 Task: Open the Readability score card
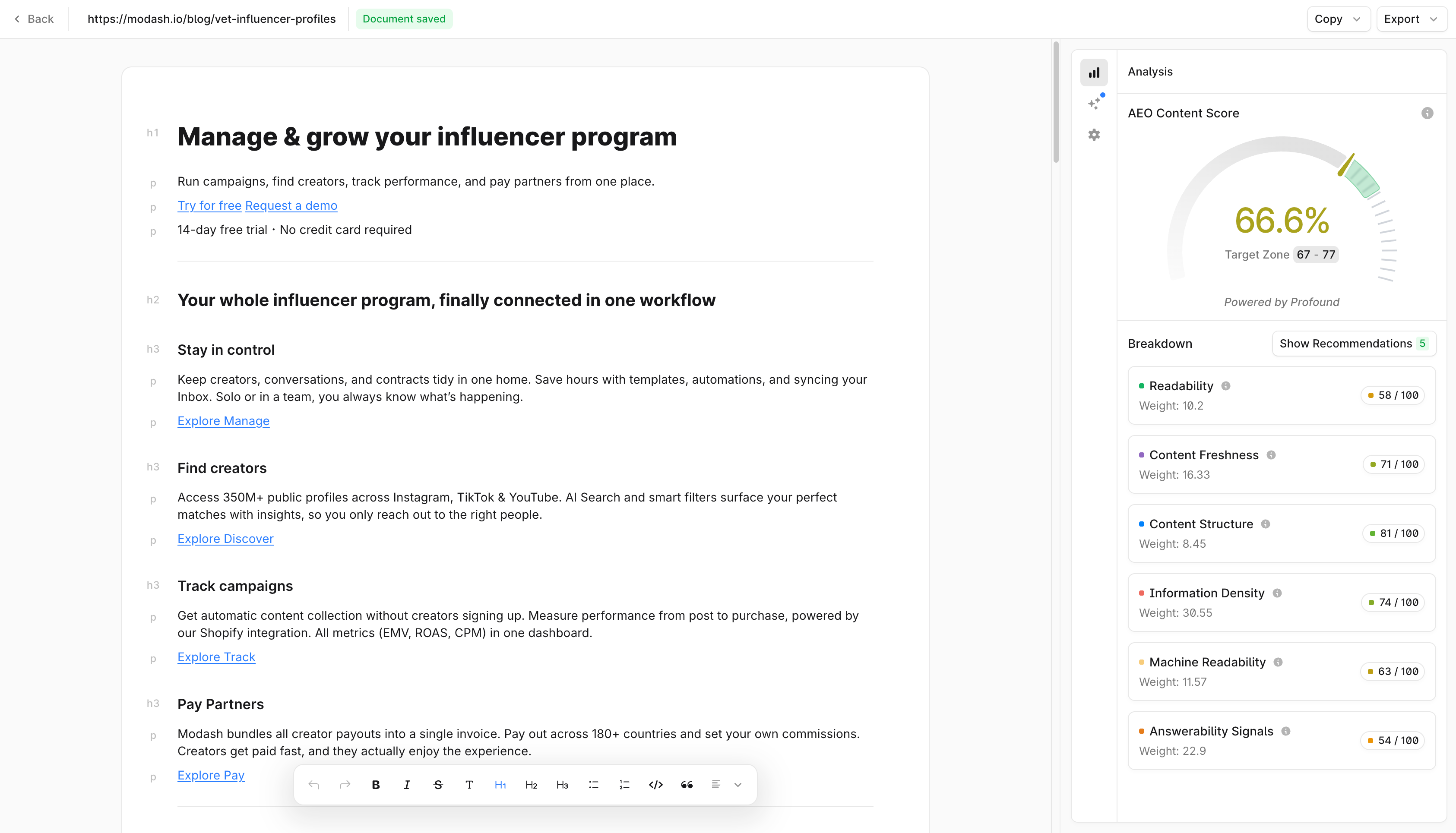[1282, 396]
